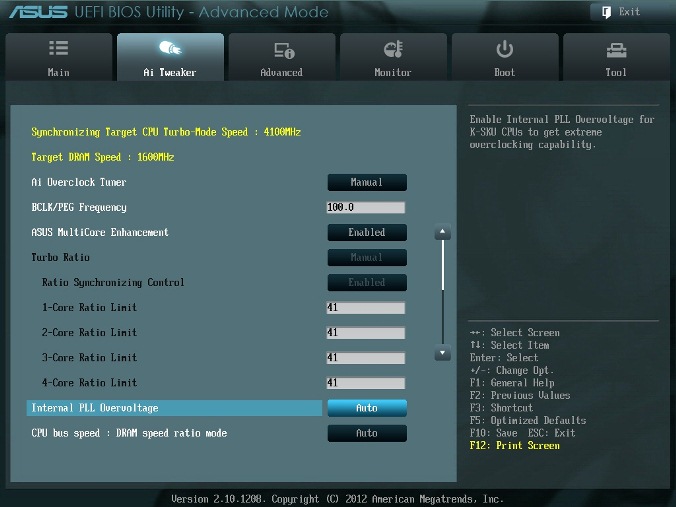Open Ratio Synchronizing Control Enabled dropdown
The height and width of the screenshot is (507, 676).
point(367,282)
